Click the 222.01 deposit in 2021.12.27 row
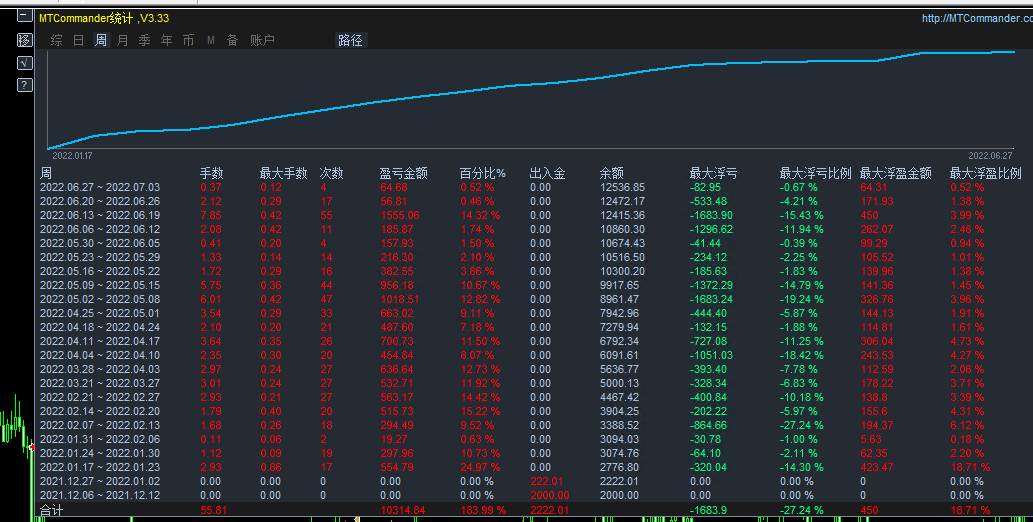1033x522 pixels. (546, 481)
